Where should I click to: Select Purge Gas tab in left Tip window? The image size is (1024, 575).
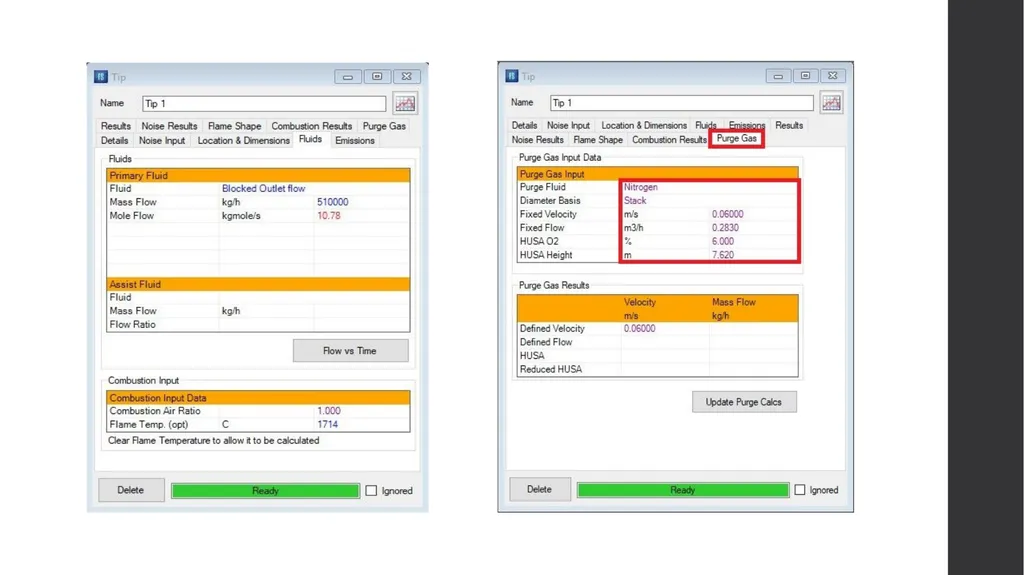pyautogui.click(x=384, y=126)
